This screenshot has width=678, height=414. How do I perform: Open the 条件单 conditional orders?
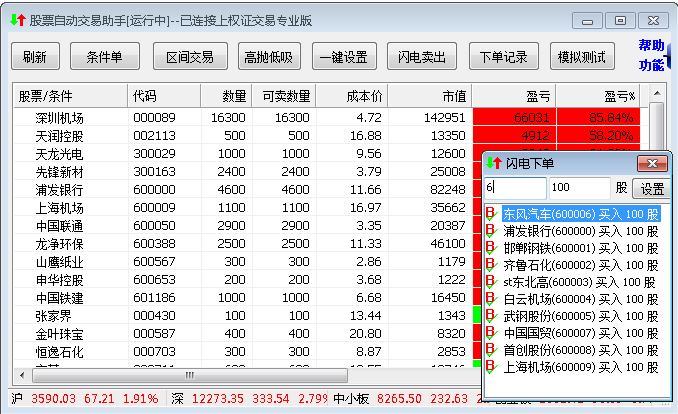point(104,57)
